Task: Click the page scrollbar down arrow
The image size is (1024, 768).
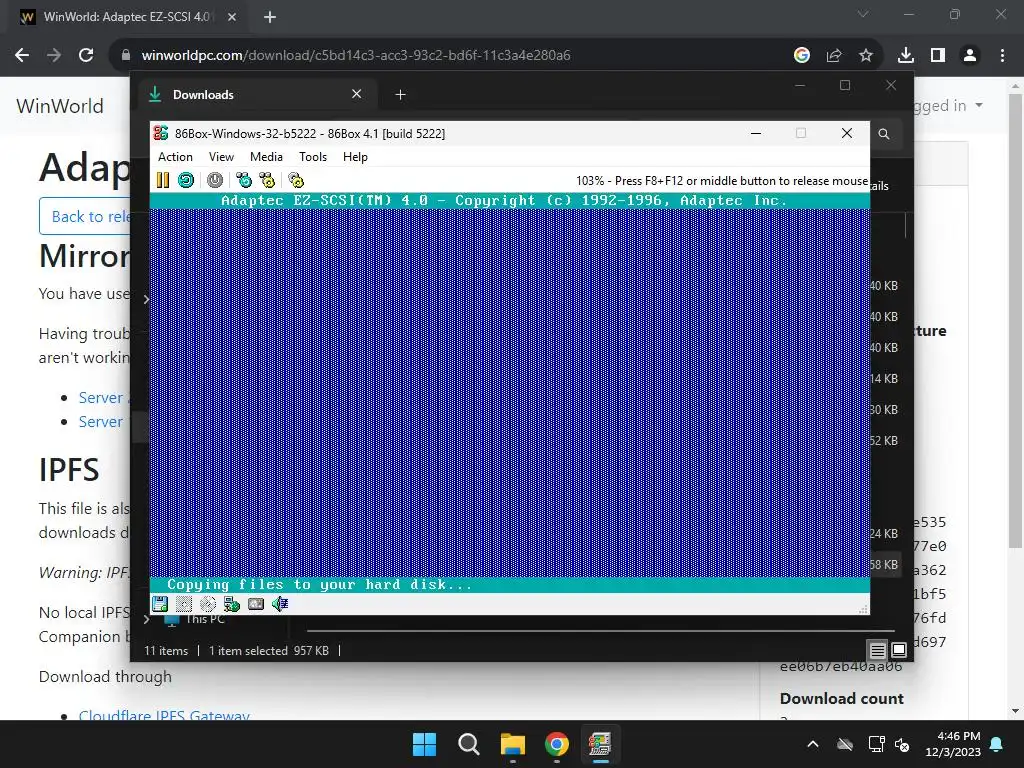Action: 1015,711
